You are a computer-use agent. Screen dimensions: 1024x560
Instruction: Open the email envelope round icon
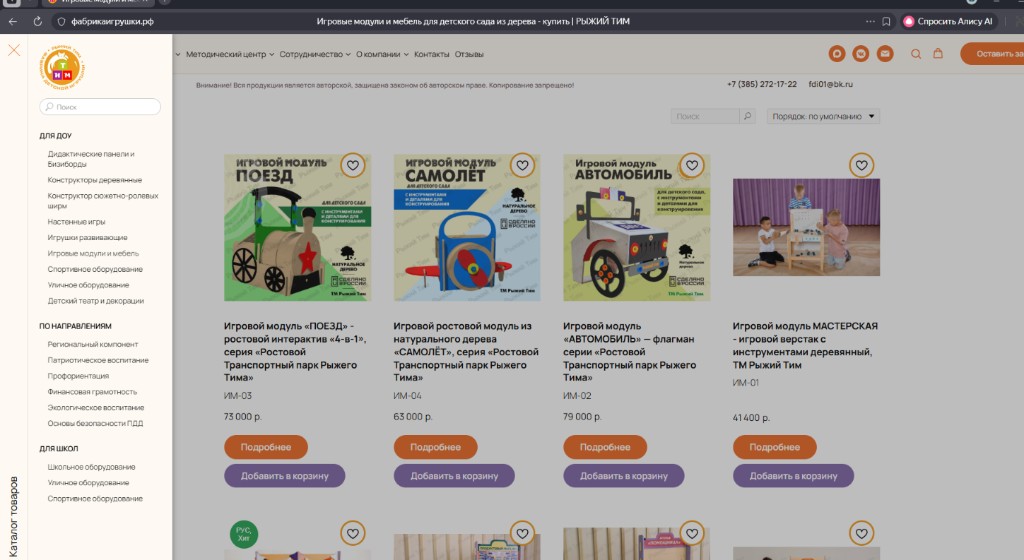tap(885, 54)
